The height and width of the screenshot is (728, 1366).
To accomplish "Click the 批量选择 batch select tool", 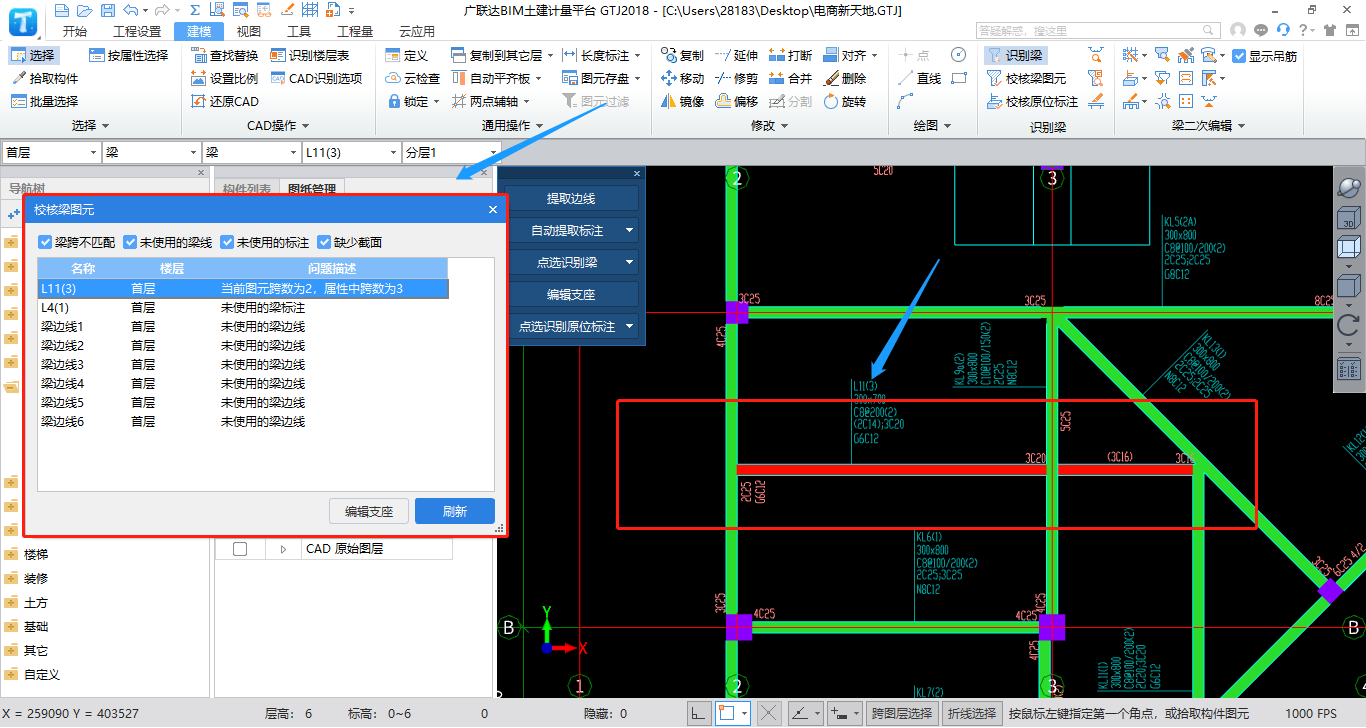I will point(45,101).
